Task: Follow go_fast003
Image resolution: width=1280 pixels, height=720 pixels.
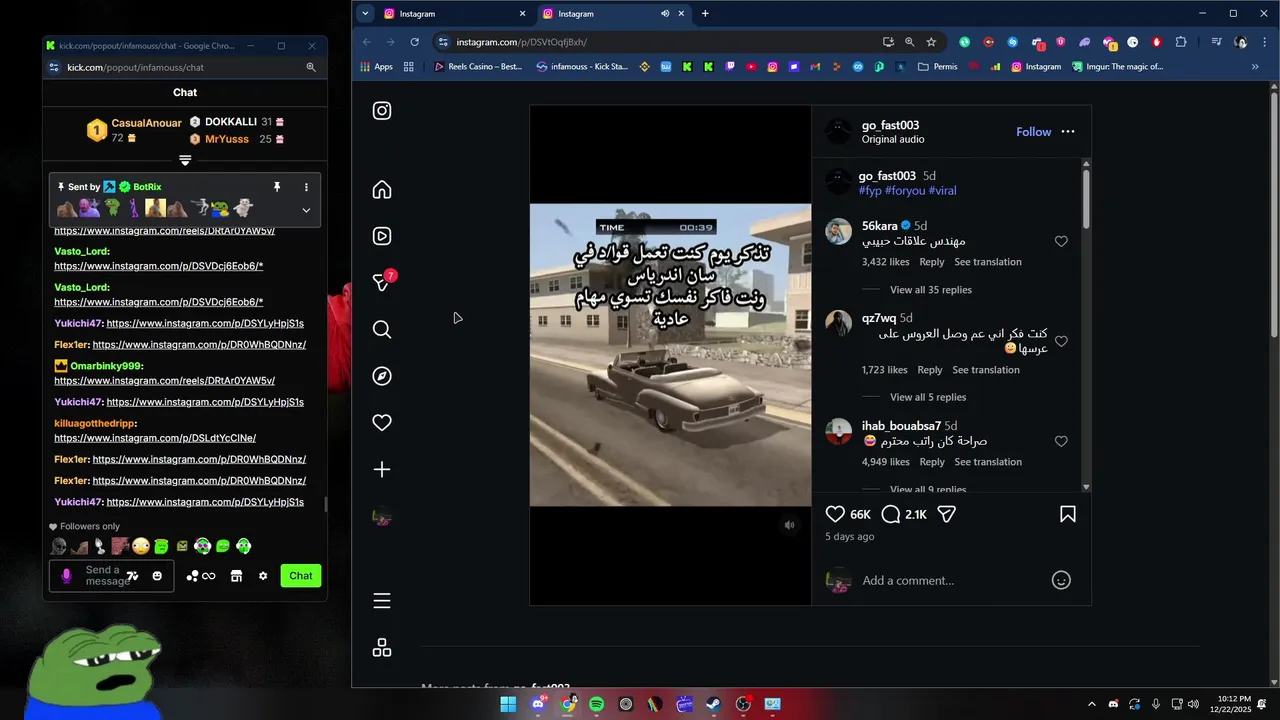Action: click(1033, 132)
